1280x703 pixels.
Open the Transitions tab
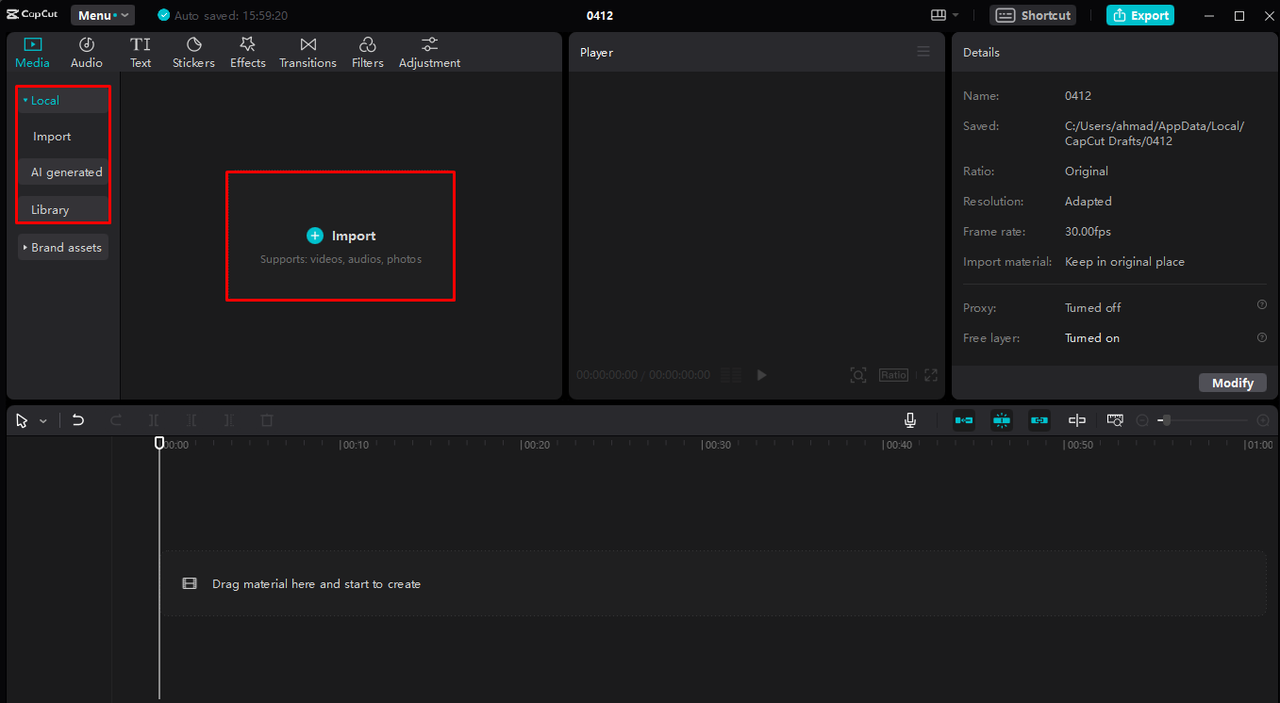(x=308, y=53)
